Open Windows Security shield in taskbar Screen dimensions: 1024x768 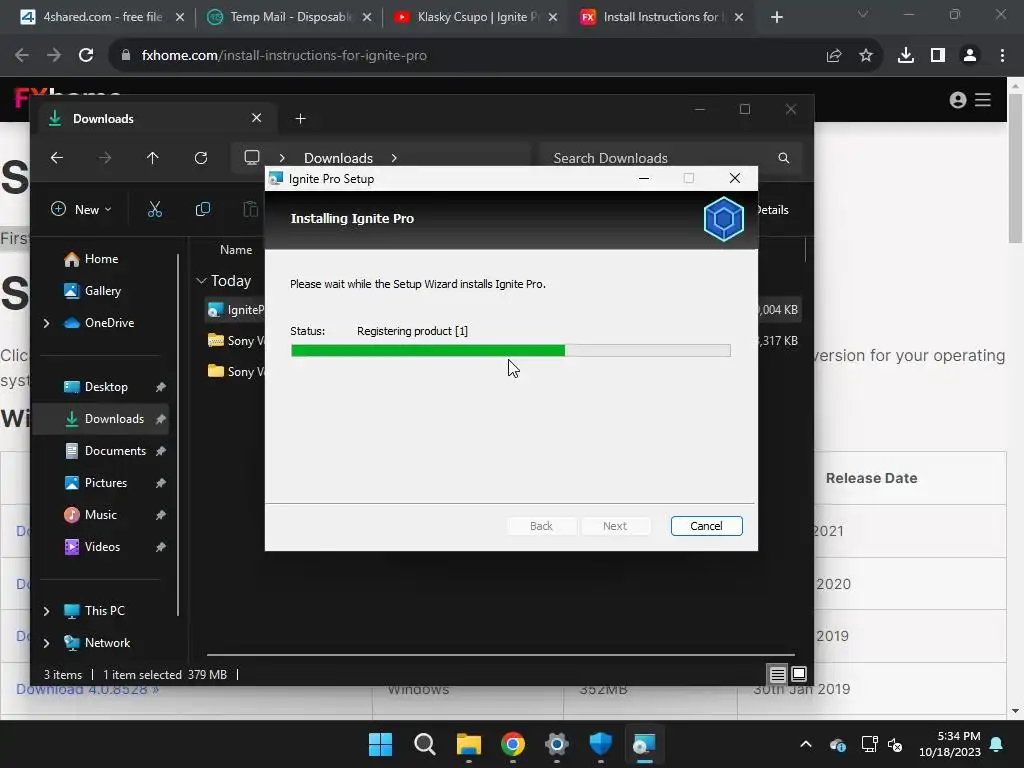coord(600,744)
